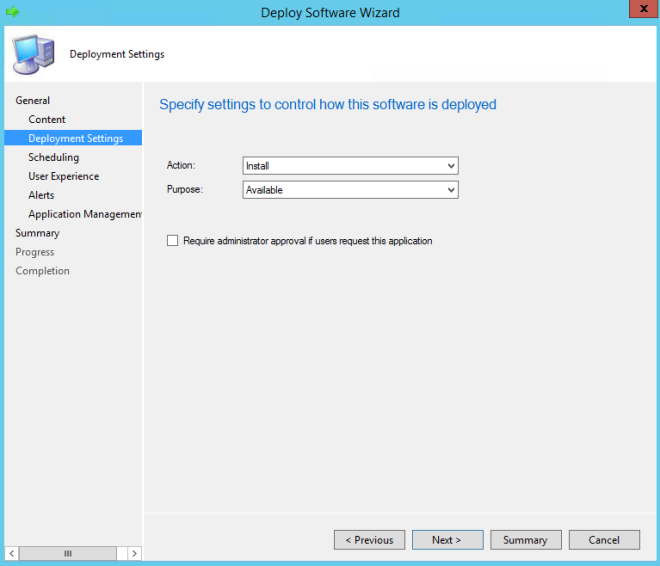Screen dimensions: 660x566
Task: Click the 'Action:' label
Action: tap(181, 165)
